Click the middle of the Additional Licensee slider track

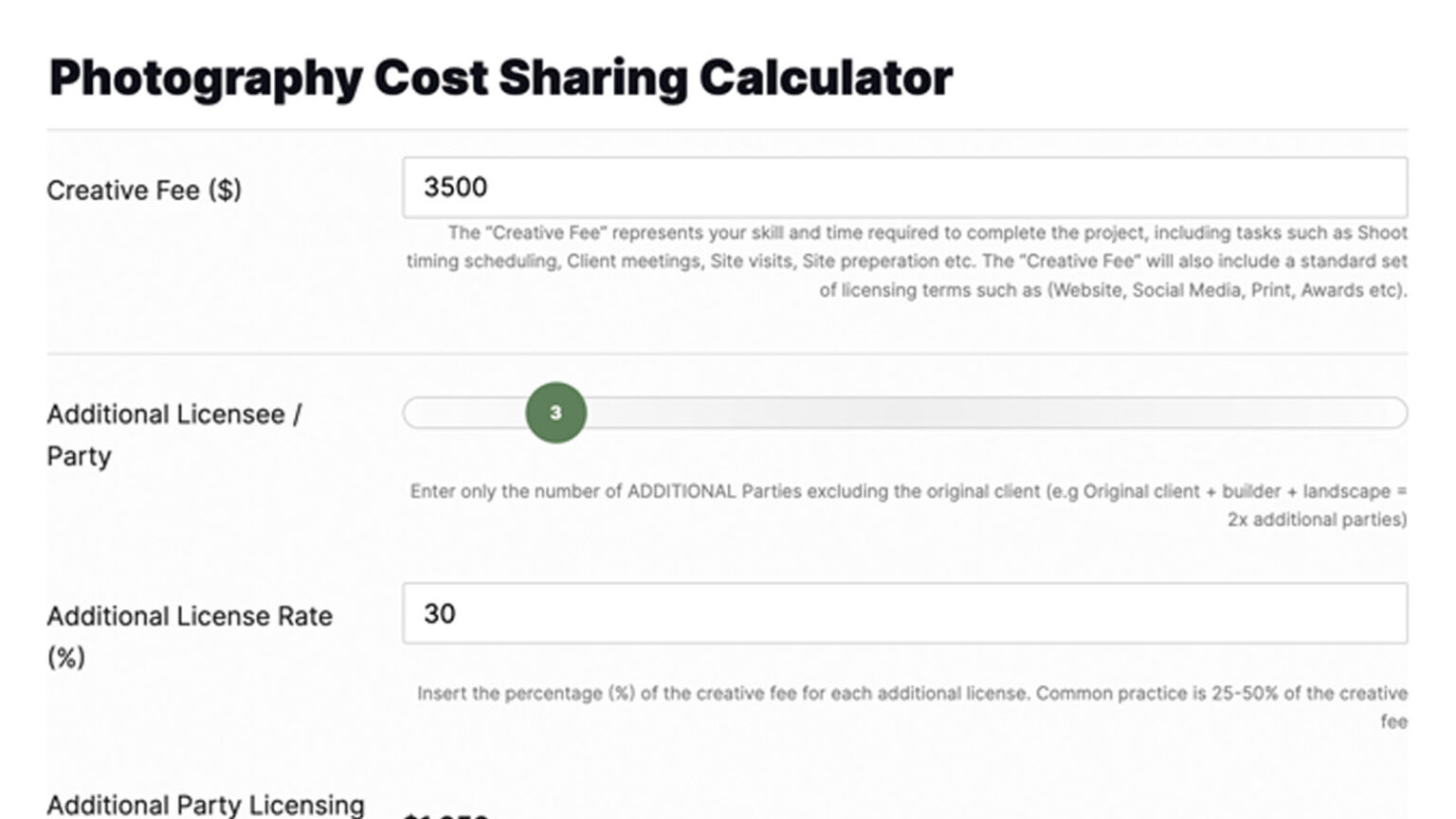(x=904, y=412)
